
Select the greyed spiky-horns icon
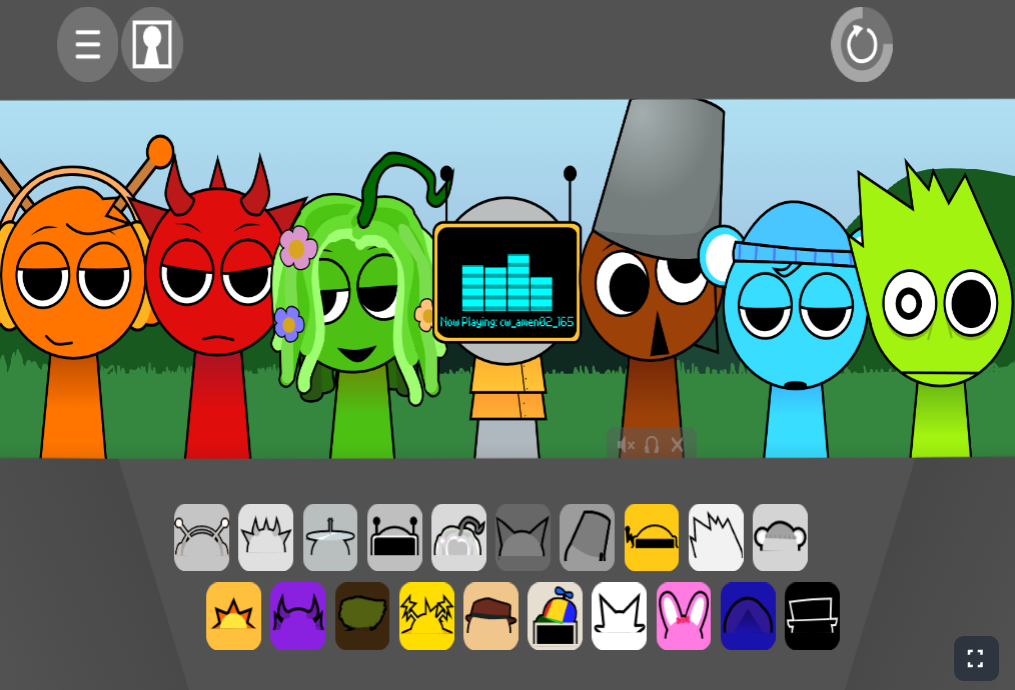(x=265, y=537)
